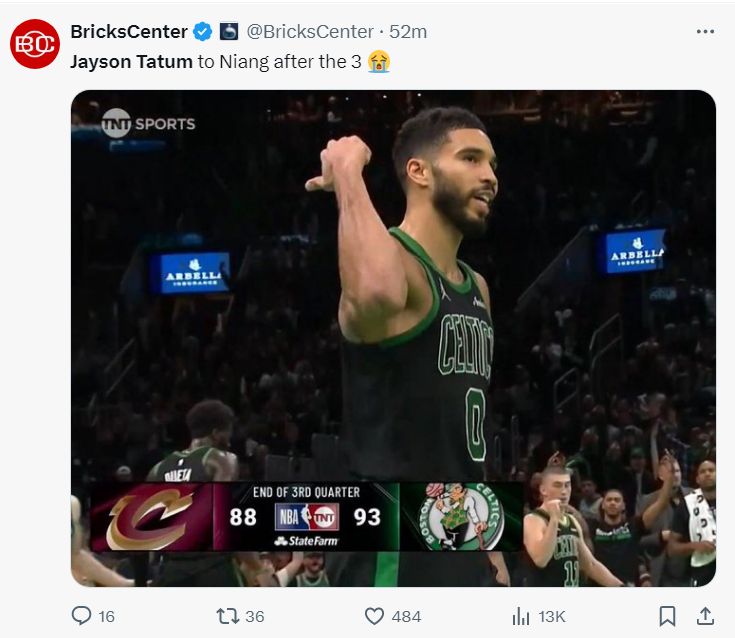
Task: View post analytics via bar chart icon
Action: tap(521, 616)
